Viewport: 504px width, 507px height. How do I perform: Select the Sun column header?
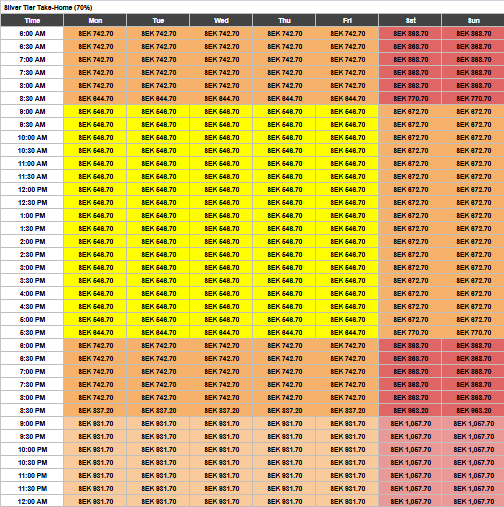(473, 20)
